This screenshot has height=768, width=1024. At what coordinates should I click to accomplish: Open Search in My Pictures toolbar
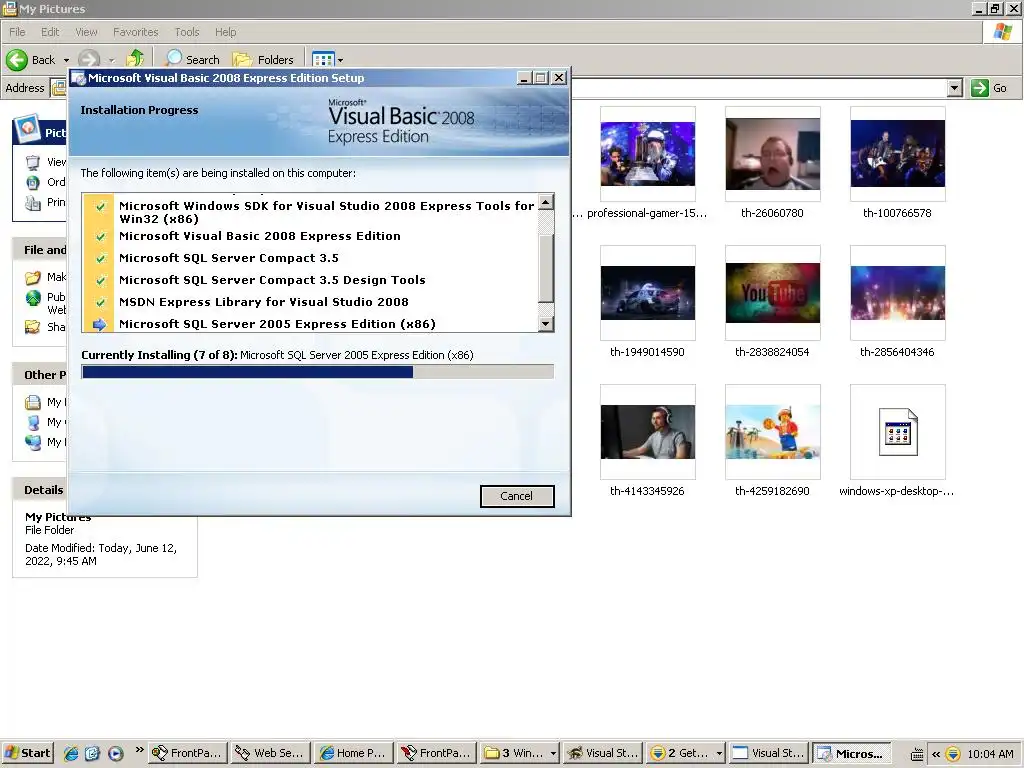192,59
